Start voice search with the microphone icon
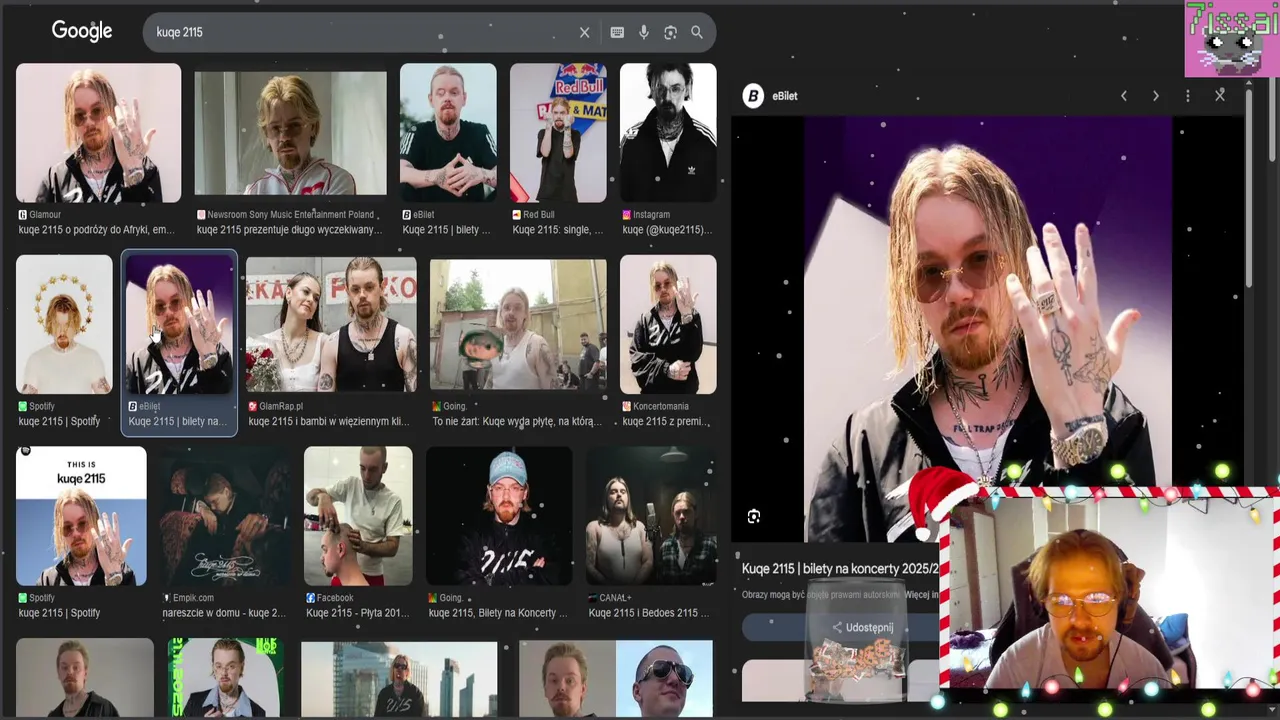Viewport: 1280px width, 720px height. (x=644, y=32)
